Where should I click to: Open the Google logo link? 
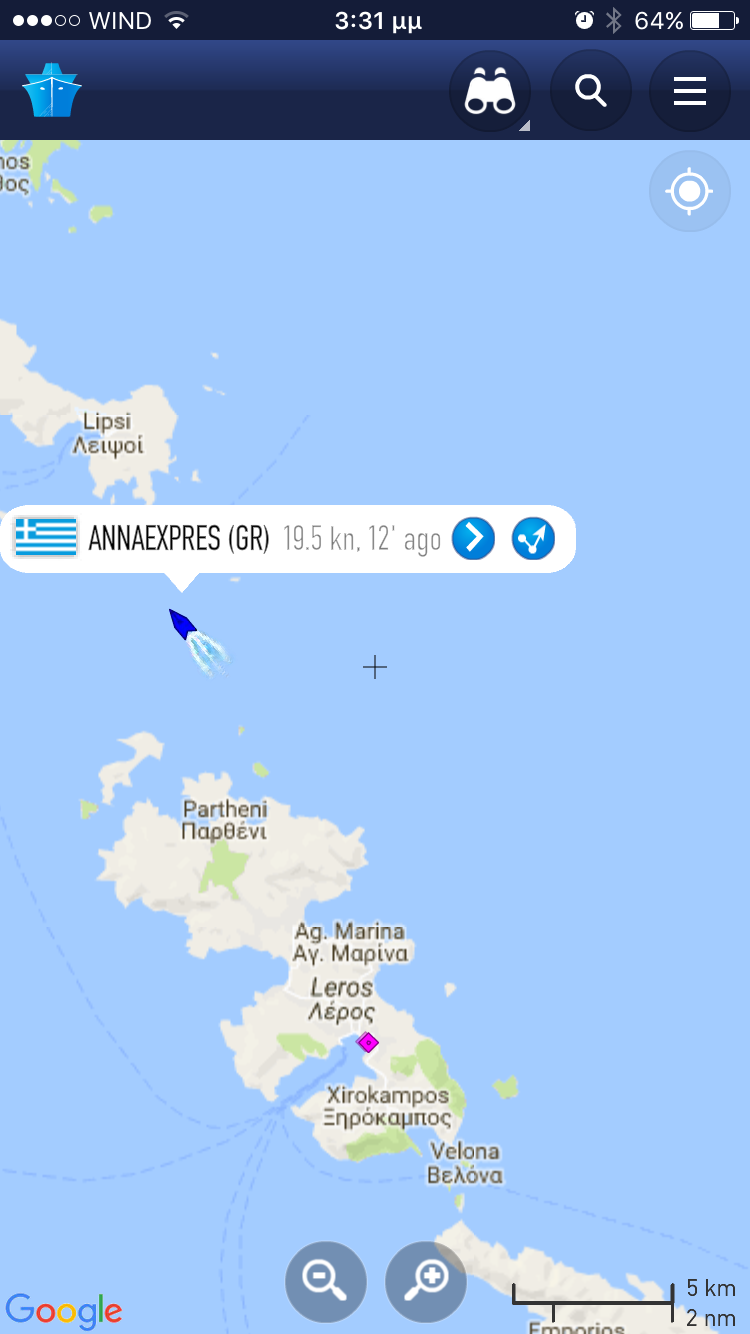click(x=64, y=1309)
